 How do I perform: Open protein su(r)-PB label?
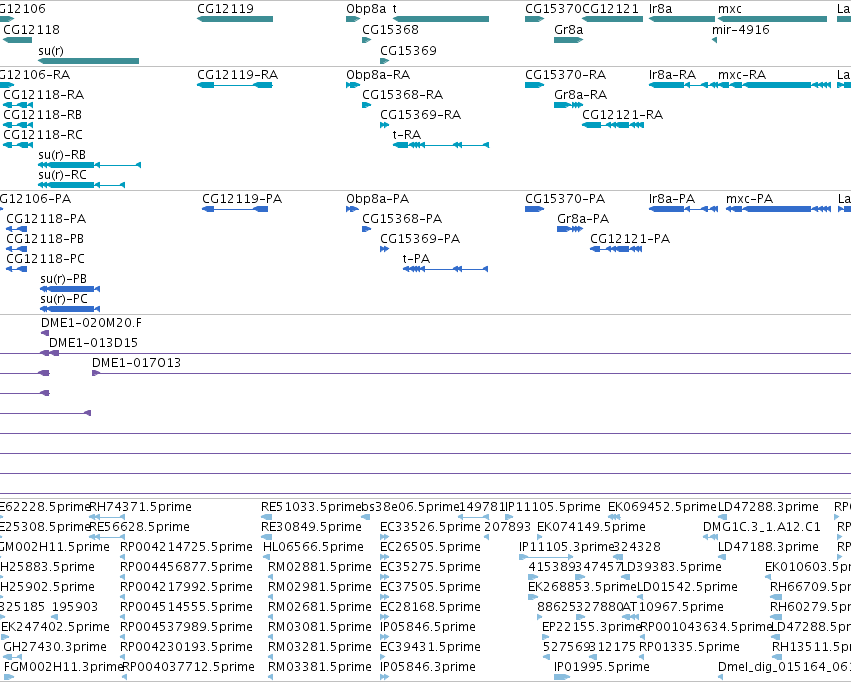(x=63, y=279)
